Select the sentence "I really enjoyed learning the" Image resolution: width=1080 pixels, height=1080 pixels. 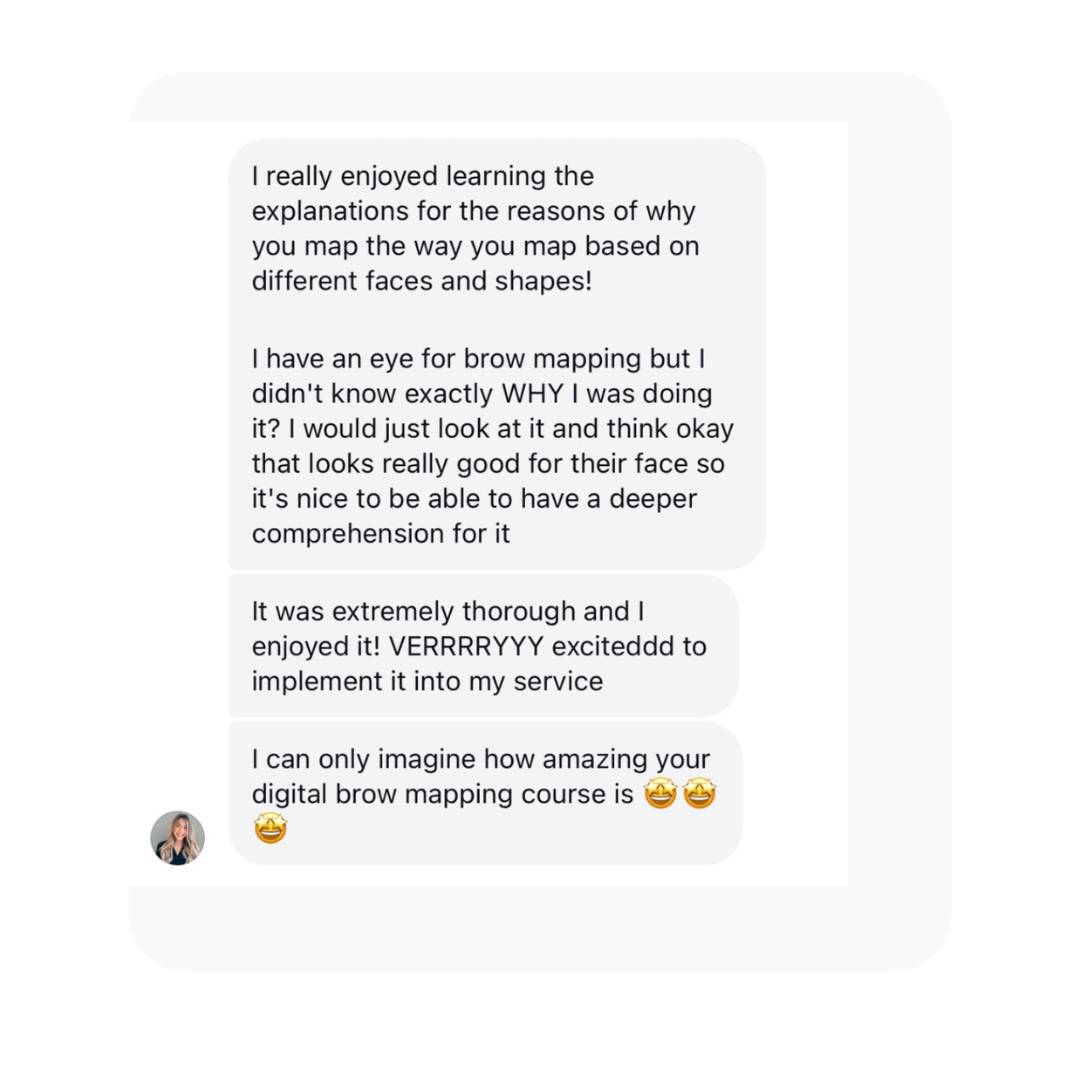pos(422,176)
